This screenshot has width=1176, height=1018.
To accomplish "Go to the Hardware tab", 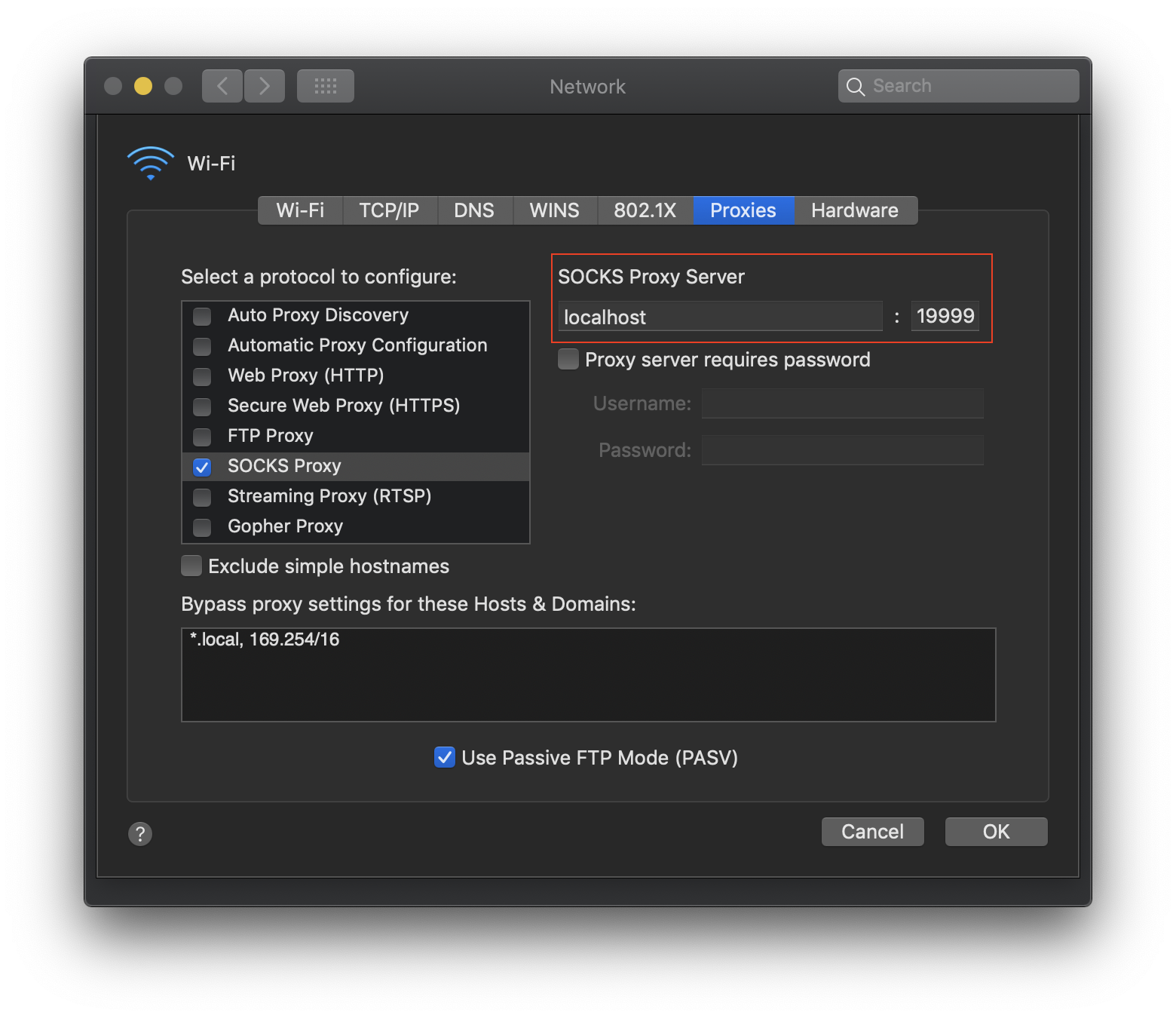I will [x=856, y=210].
